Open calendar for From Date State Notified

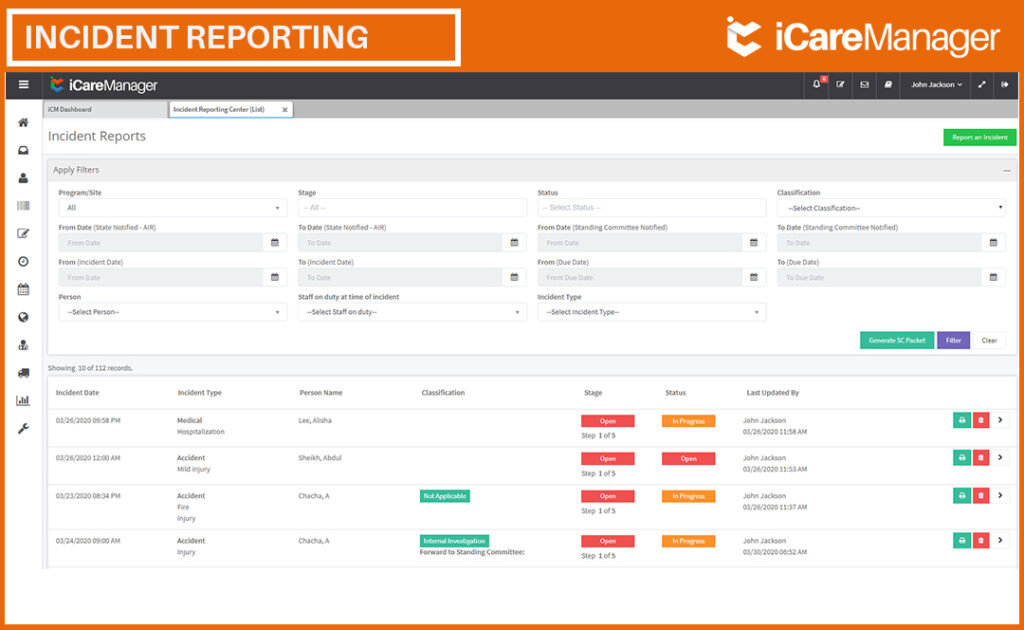point(275,242)
